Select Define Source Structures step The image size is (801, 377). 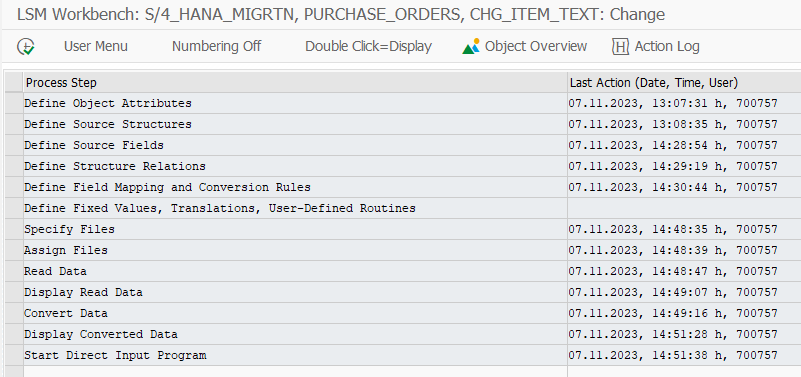point(108,125)
